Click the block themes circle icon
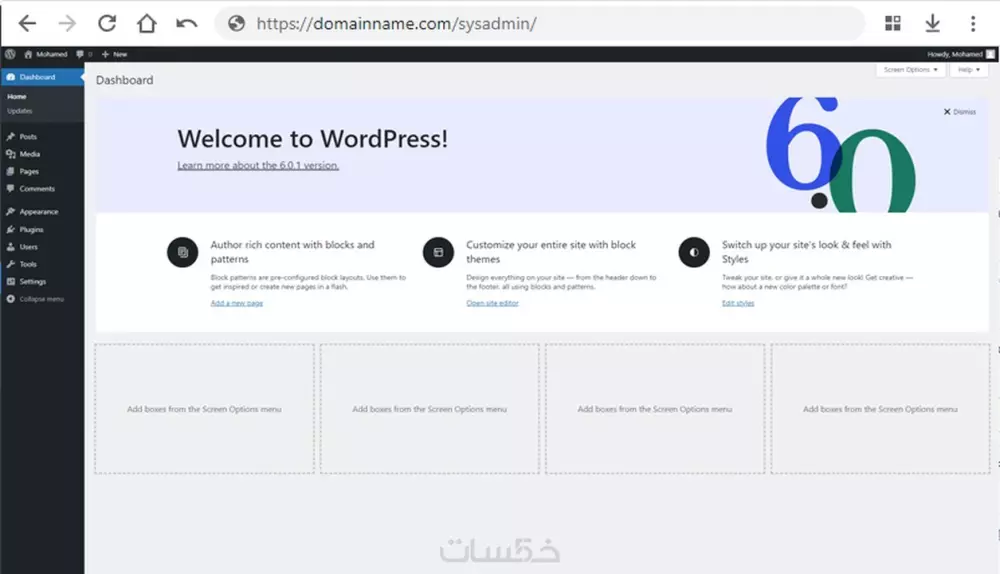 pos(438,252)
